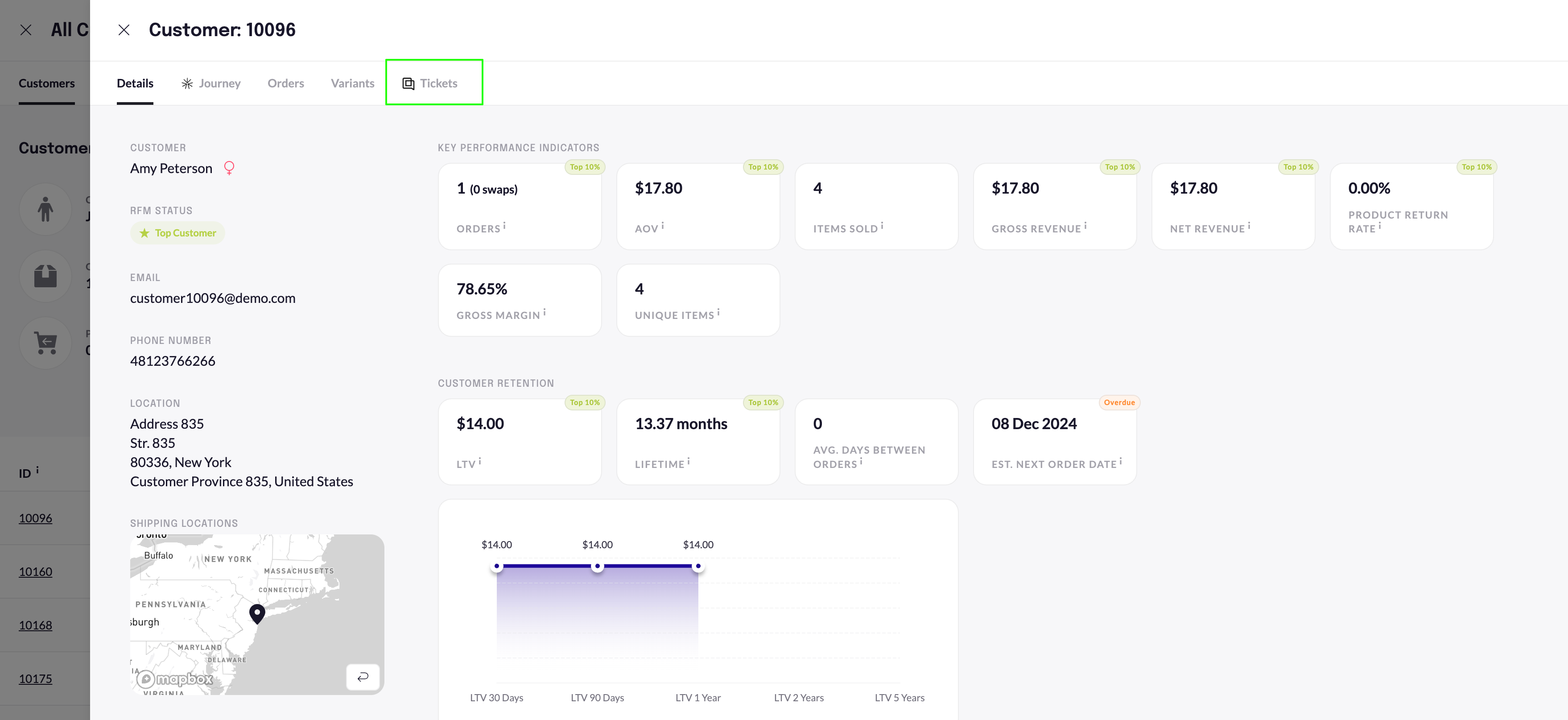This screenshot has height=720, width=1568.
Task: Select the Variants tab
Action: (352, 83)
